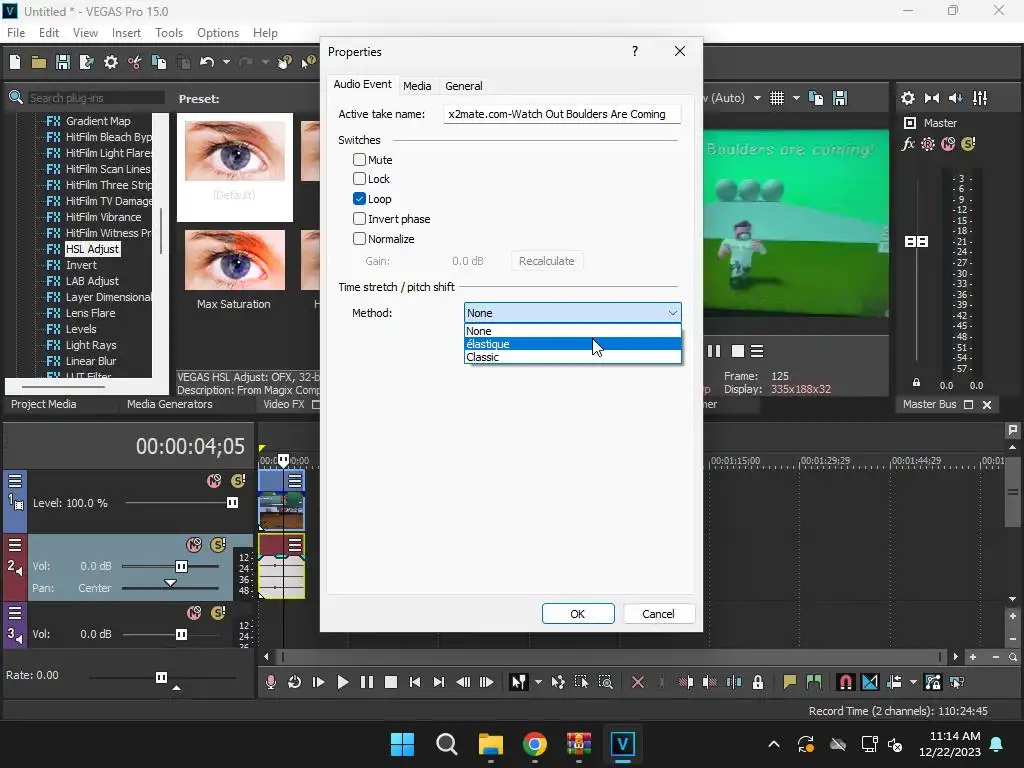Image resolution: width=1024 pixels, height=768 pixels.
Task: Click Cancel in the Properties dialog
Action: 658,614
